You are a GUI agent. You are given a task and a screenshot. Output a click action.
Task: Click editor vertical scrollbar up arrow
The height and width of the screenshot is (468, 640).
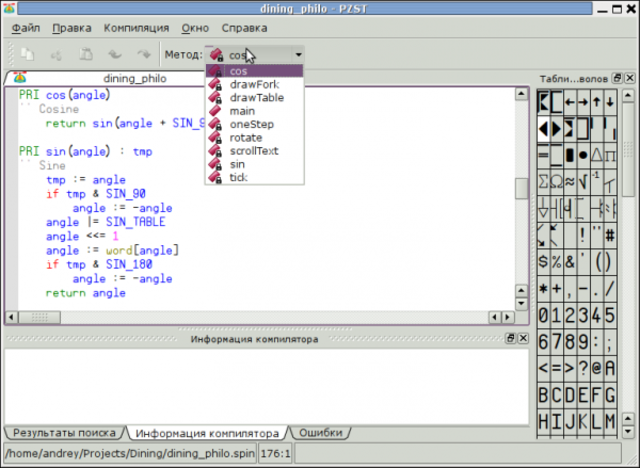point(521,94)
